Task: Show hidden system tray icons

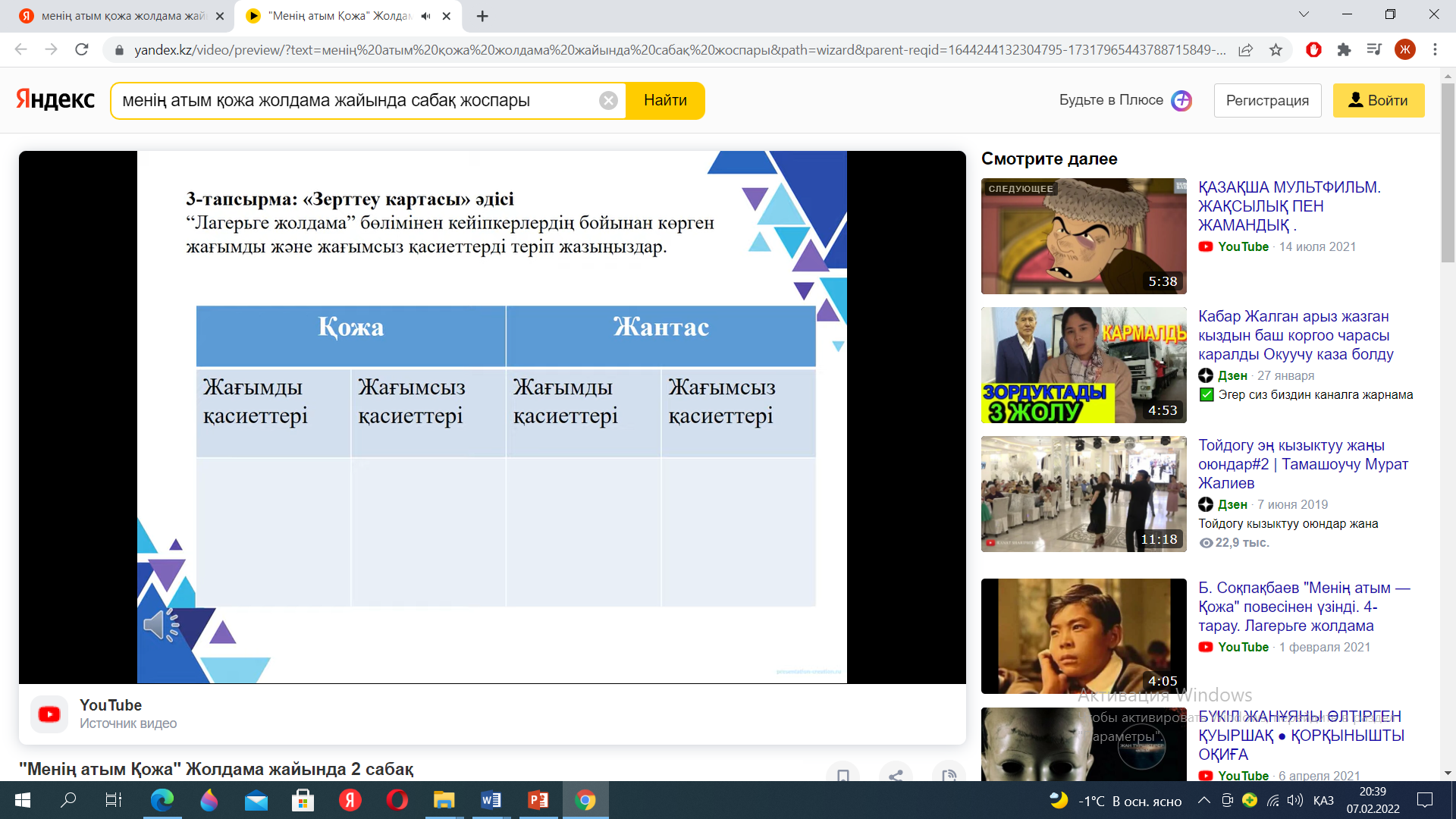Action: [1203, 800]
